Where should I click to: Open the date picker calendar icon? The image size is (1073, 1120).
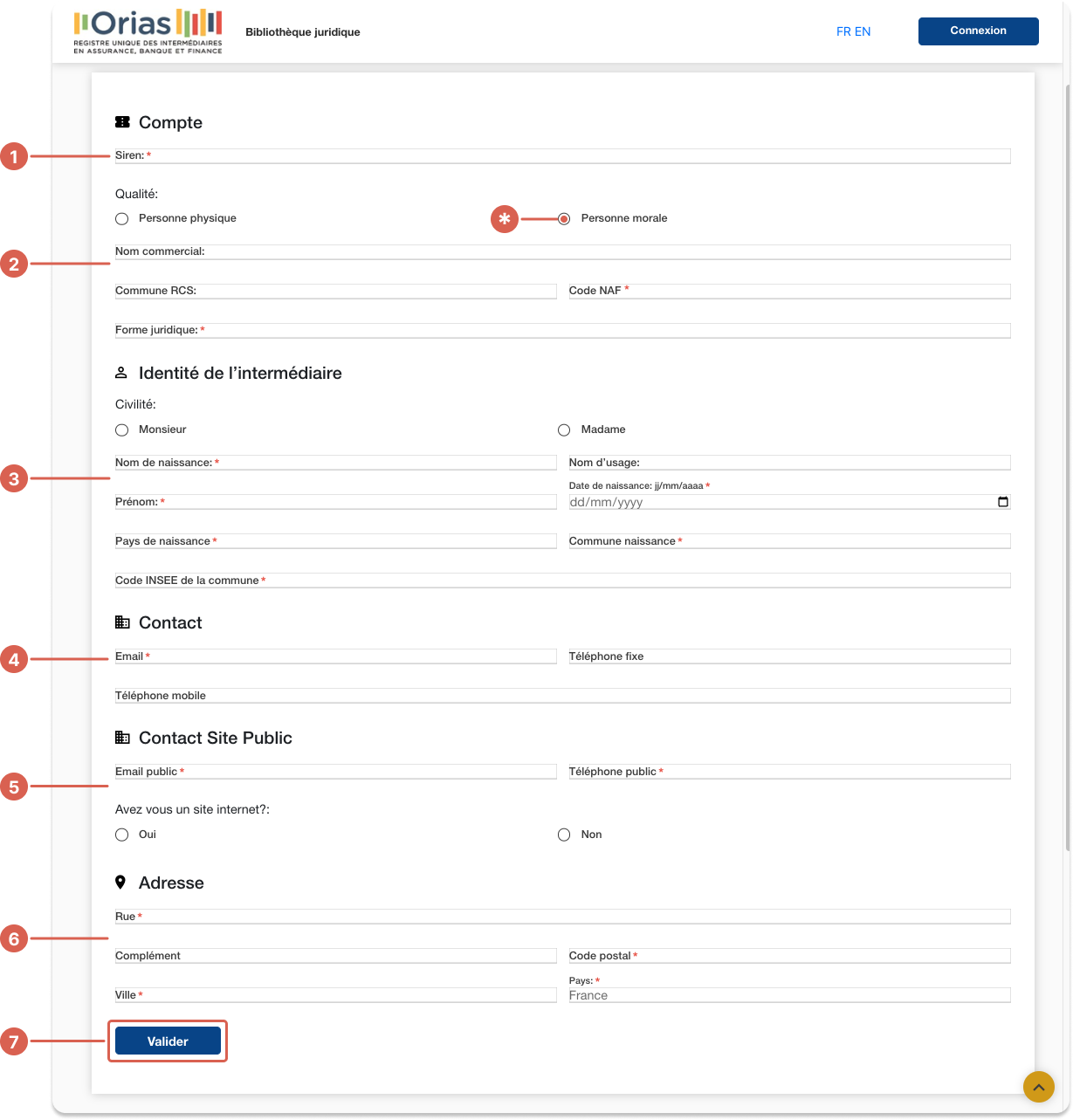pos(1002,501)
